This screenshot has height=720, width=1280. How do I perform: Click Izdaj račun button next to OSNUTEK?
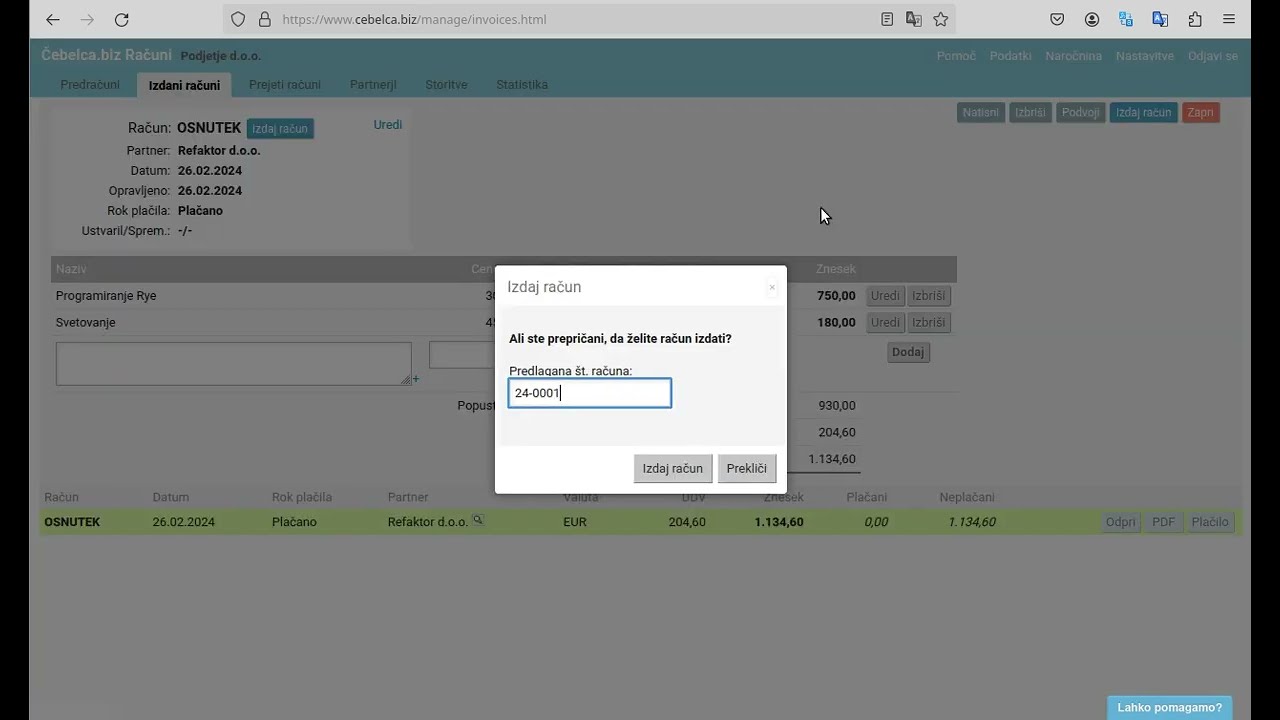tap(280, 128)
